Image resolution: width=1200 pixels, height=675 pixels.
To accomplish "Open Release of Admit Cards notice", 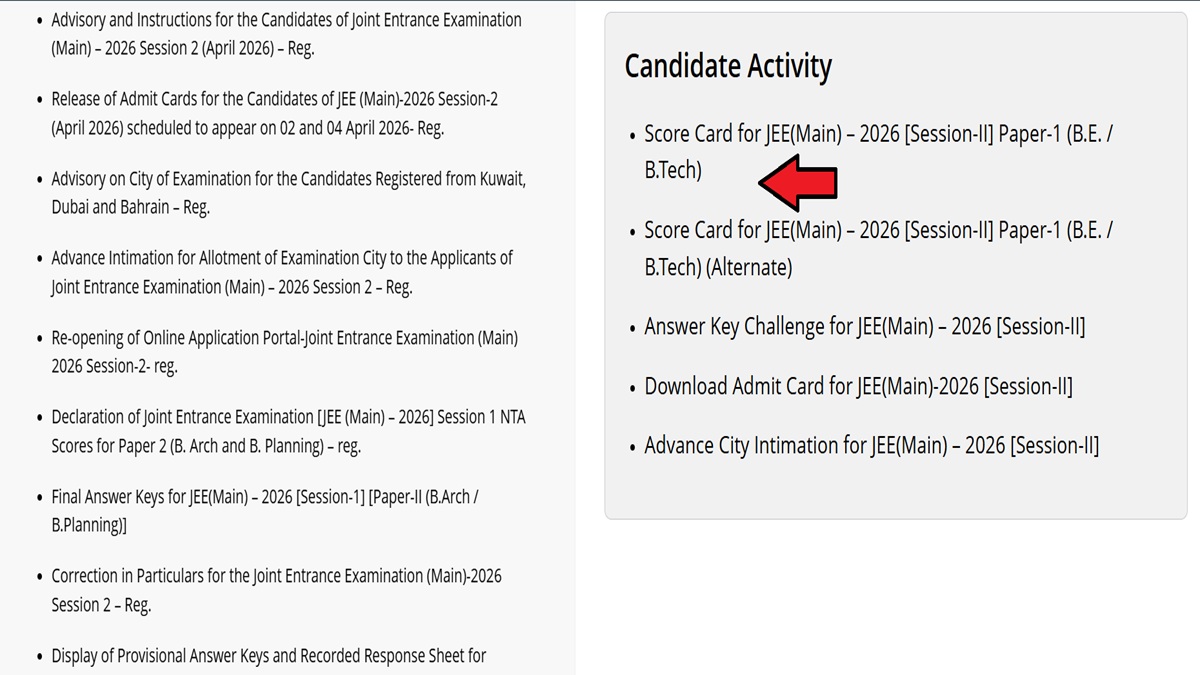I will coord(274,99).
